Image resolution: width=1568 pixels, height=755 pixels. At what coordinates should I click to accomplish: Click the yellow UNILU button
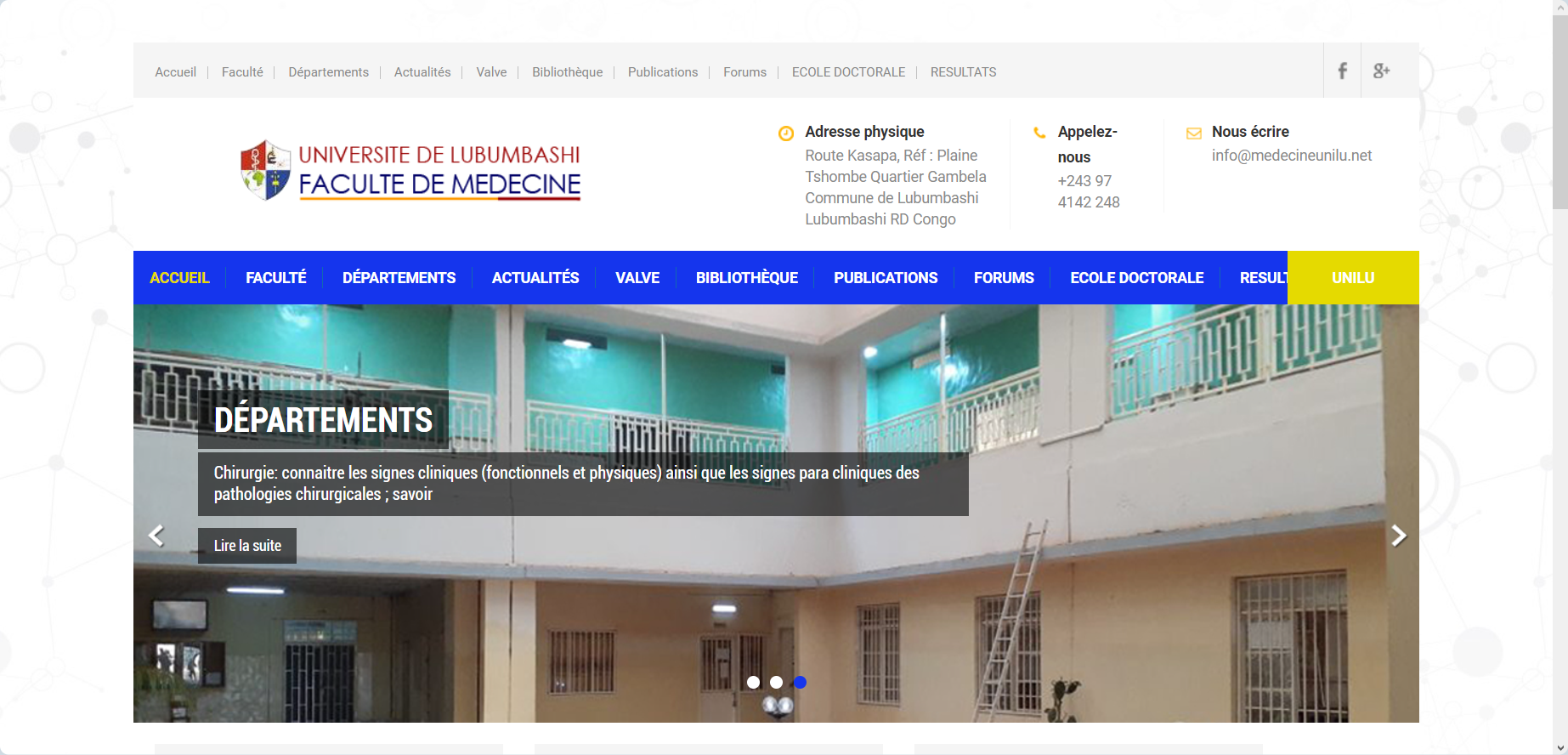1353,278
